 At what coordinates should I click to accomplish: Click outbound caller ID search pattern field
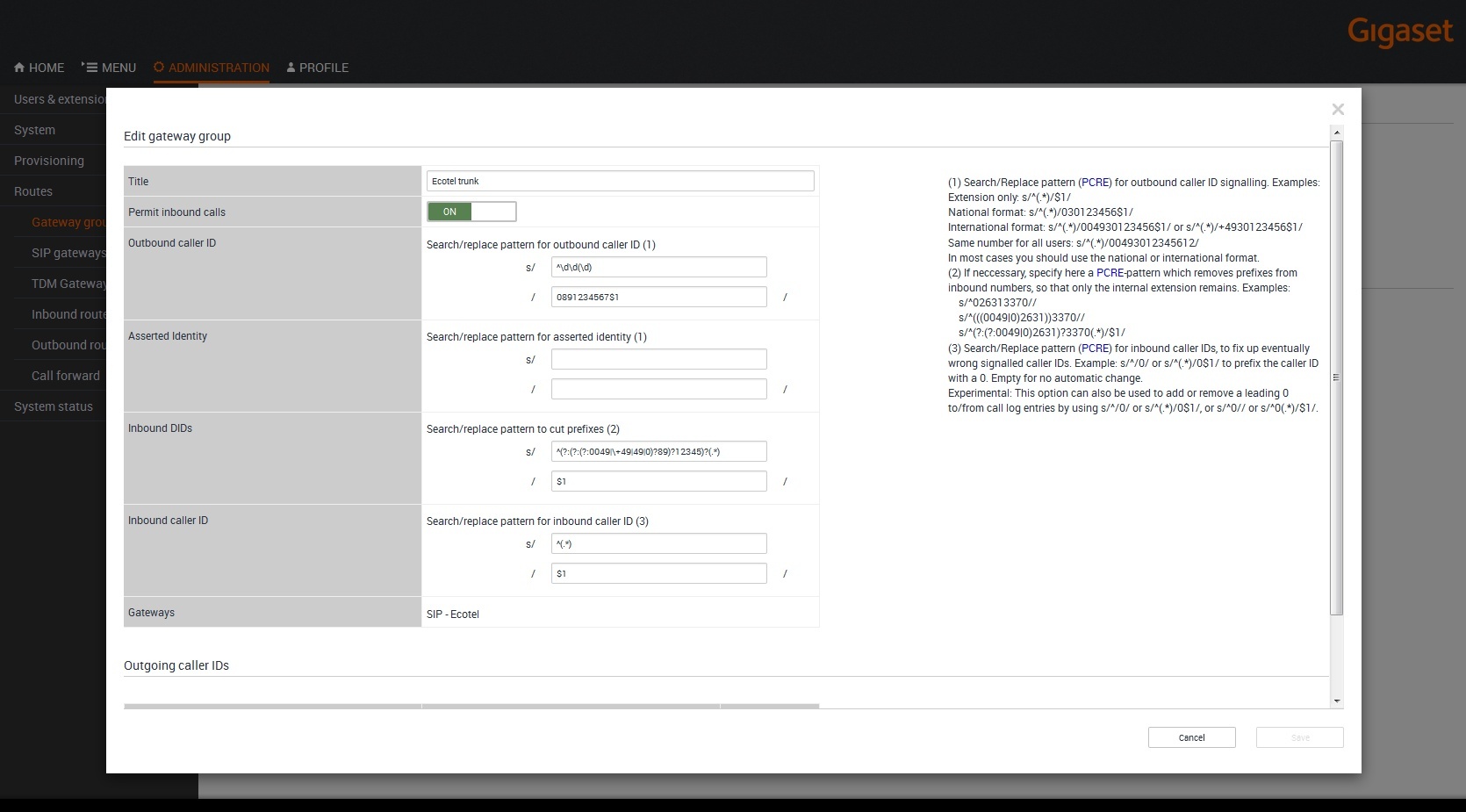coord(659,267)
